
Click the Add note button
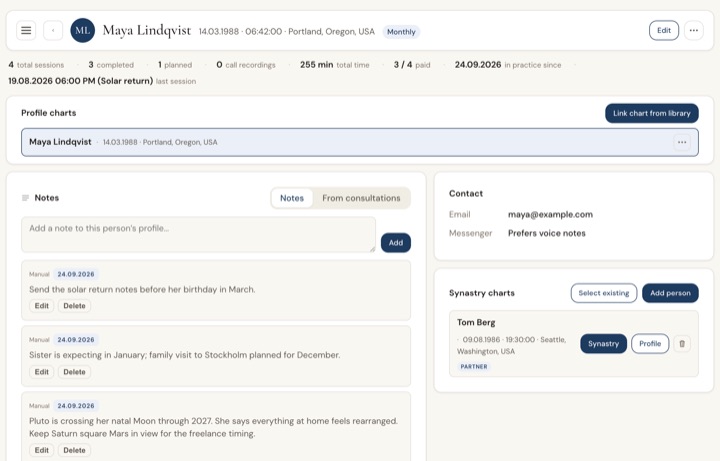[x=395, y=242]
